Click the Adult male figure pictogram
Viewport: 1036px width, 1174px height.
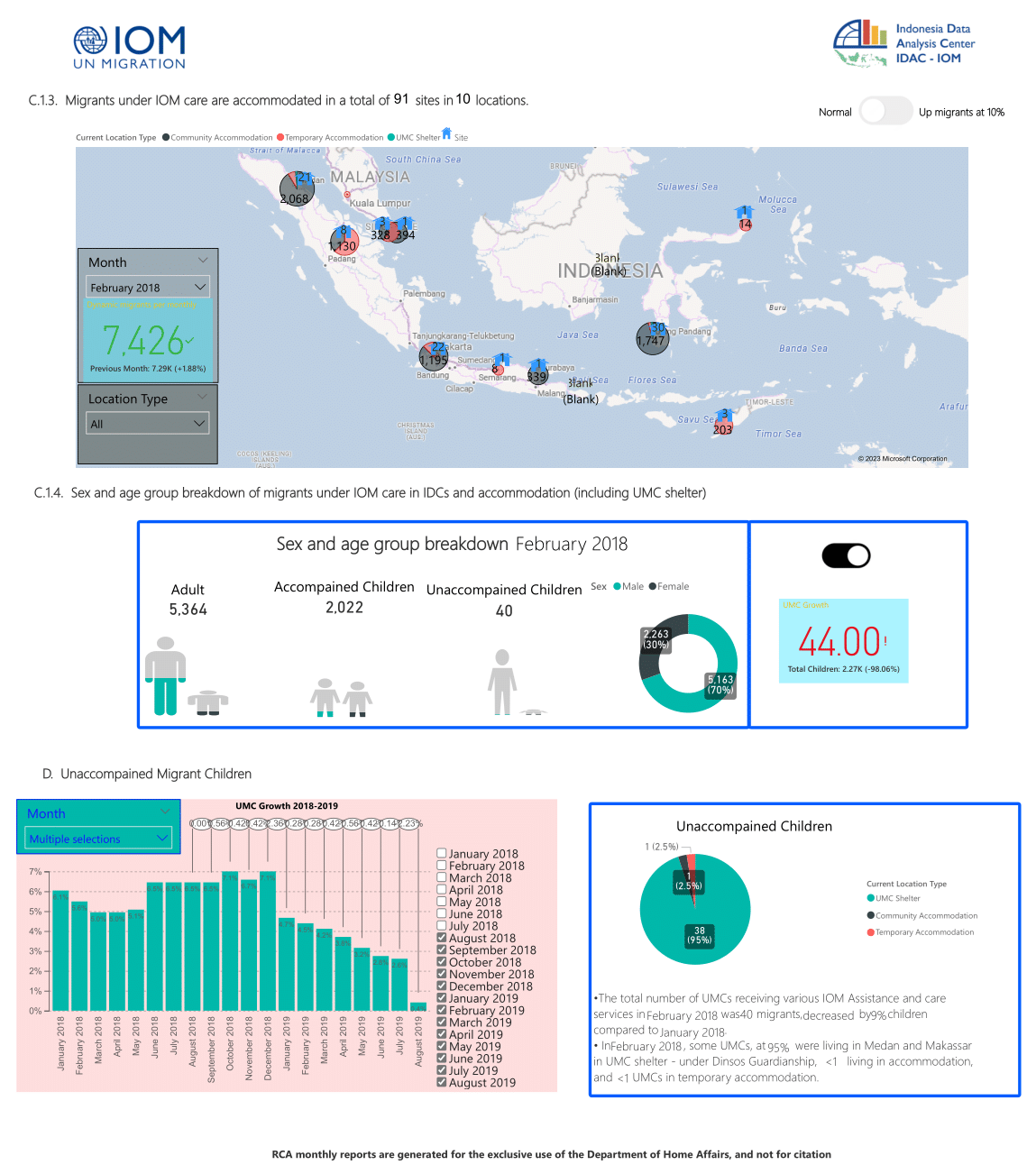coord(165,676)
